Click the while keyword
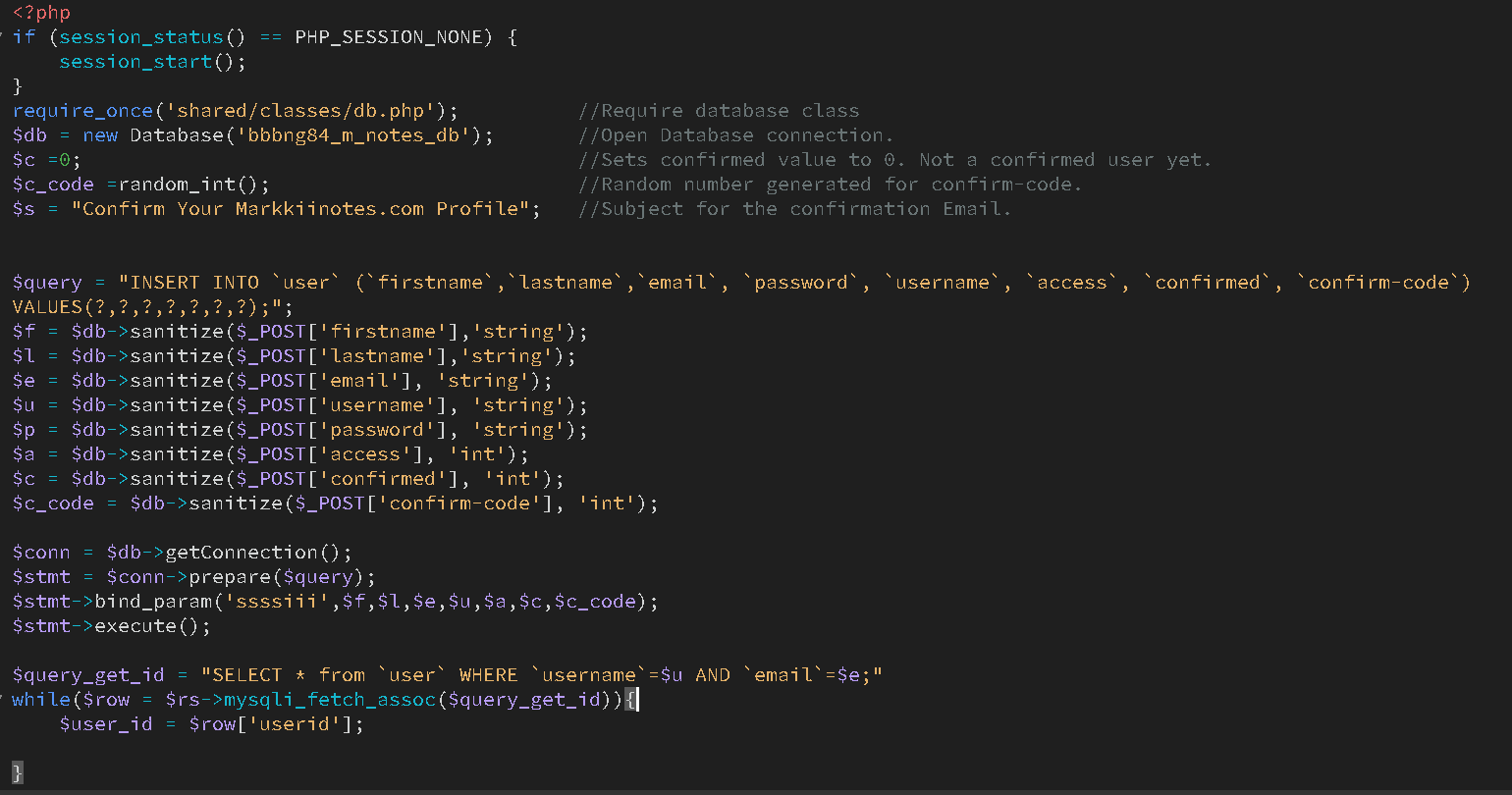Viewport: 1512px width, 795px height. click(x=41, y=700)
